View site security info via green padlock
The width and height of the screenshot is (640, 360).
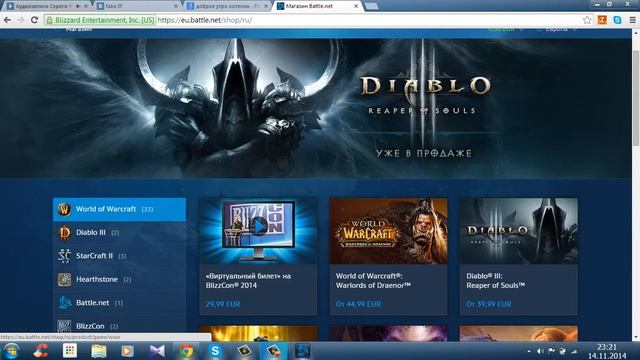[49, 20]
